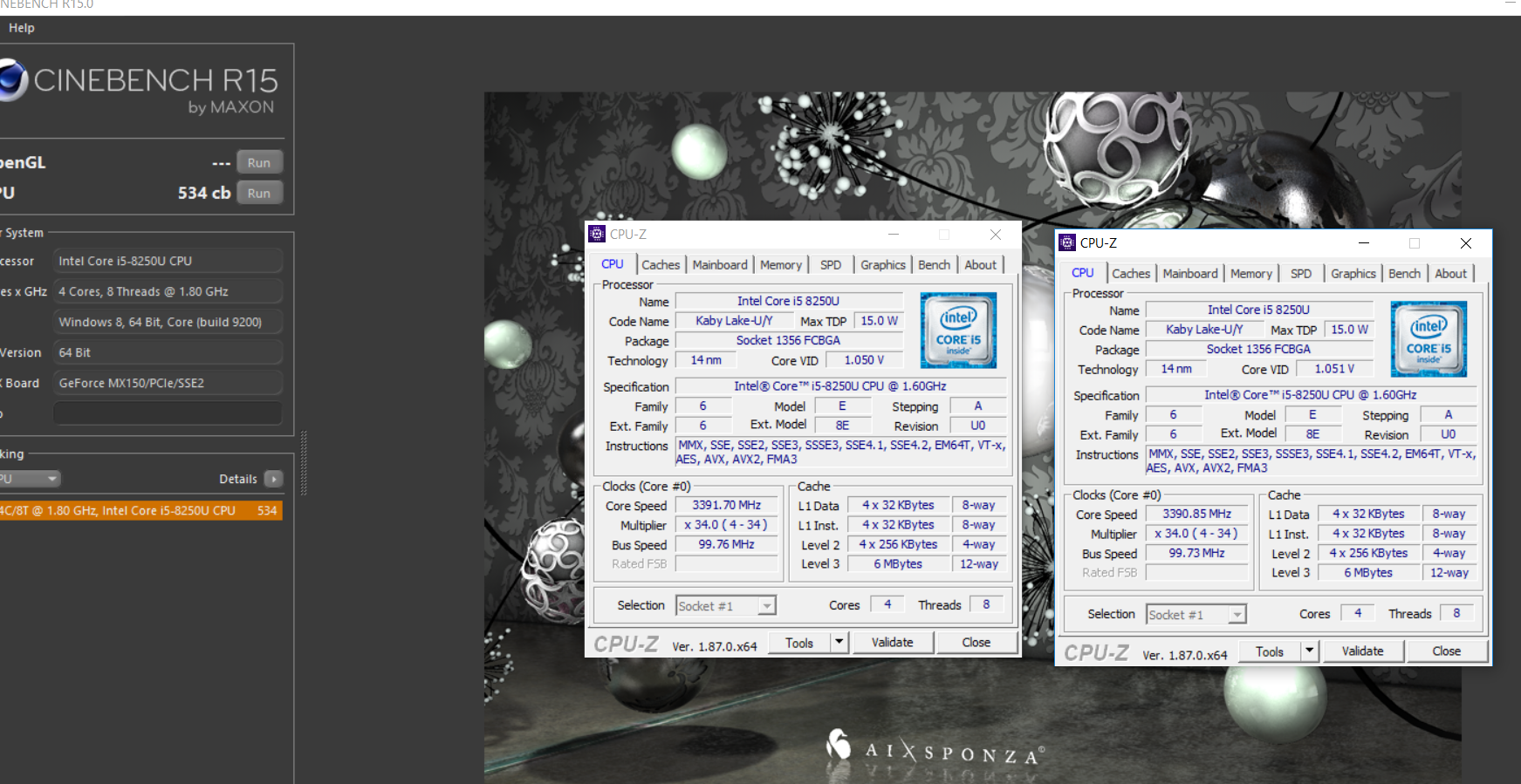This screenshot has height=784, width=1521.
Task: Minimize the left CPU-Z window
Action: click(x=894, y=235)
